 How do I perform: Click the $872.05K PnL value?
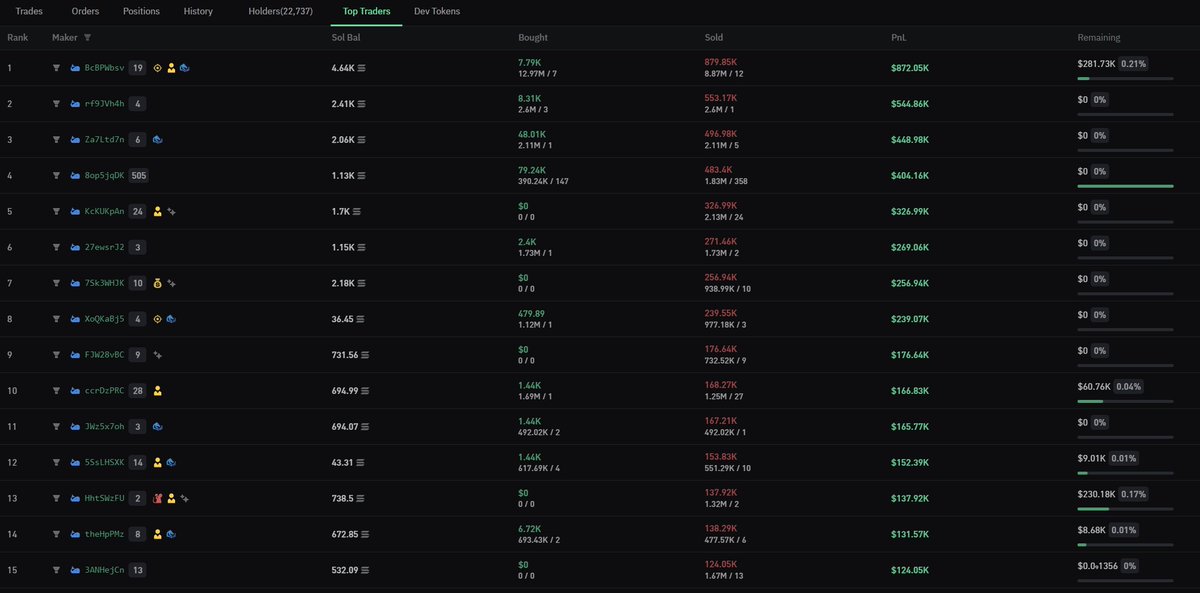tap(910, 68)
